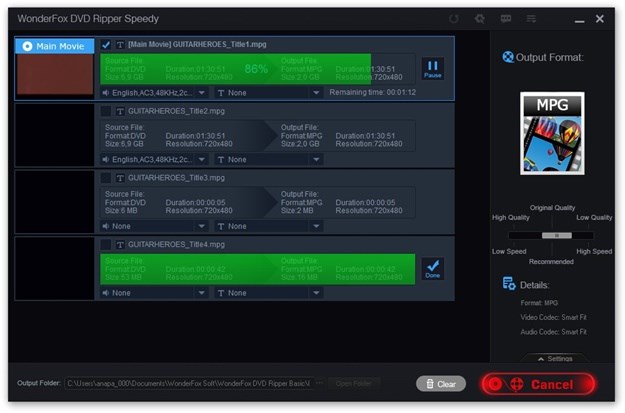This screenshot has width=625, height=413.
Task: Click the Clear button
Action: pyautogui.click(x=441, y=384)
